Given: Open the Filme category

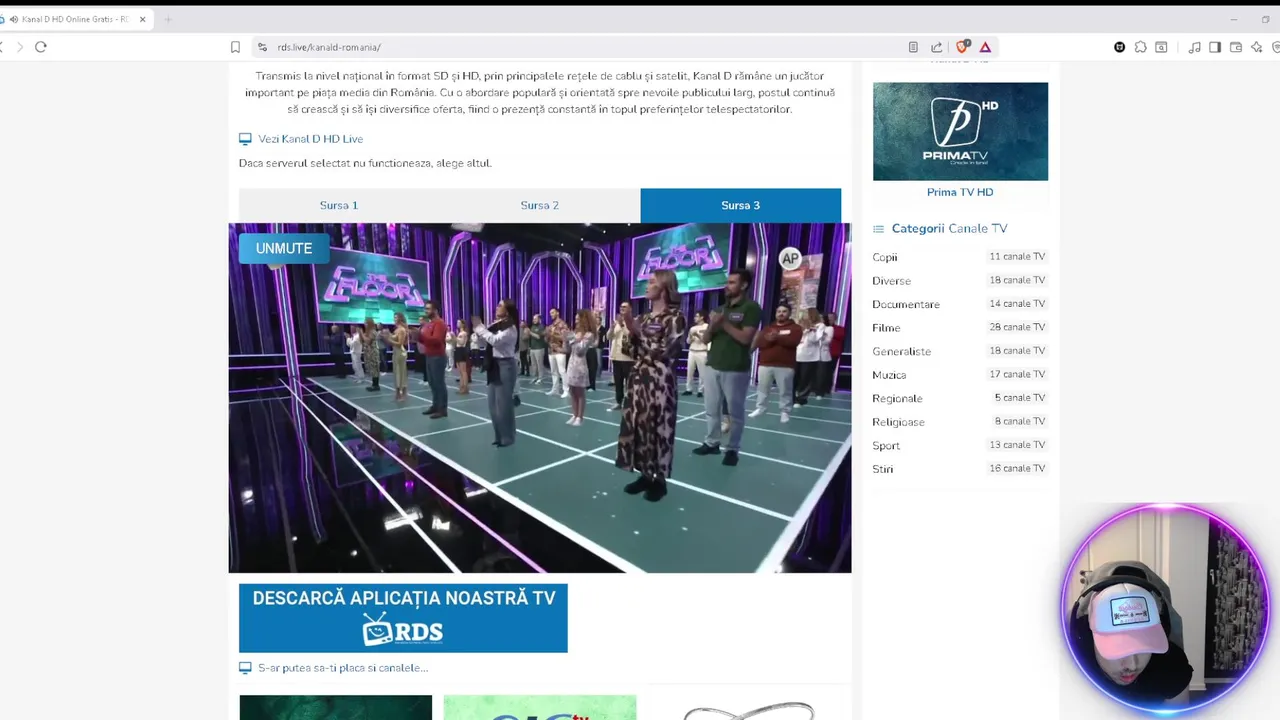Looking at the screenshot, I should click(886, 328).
